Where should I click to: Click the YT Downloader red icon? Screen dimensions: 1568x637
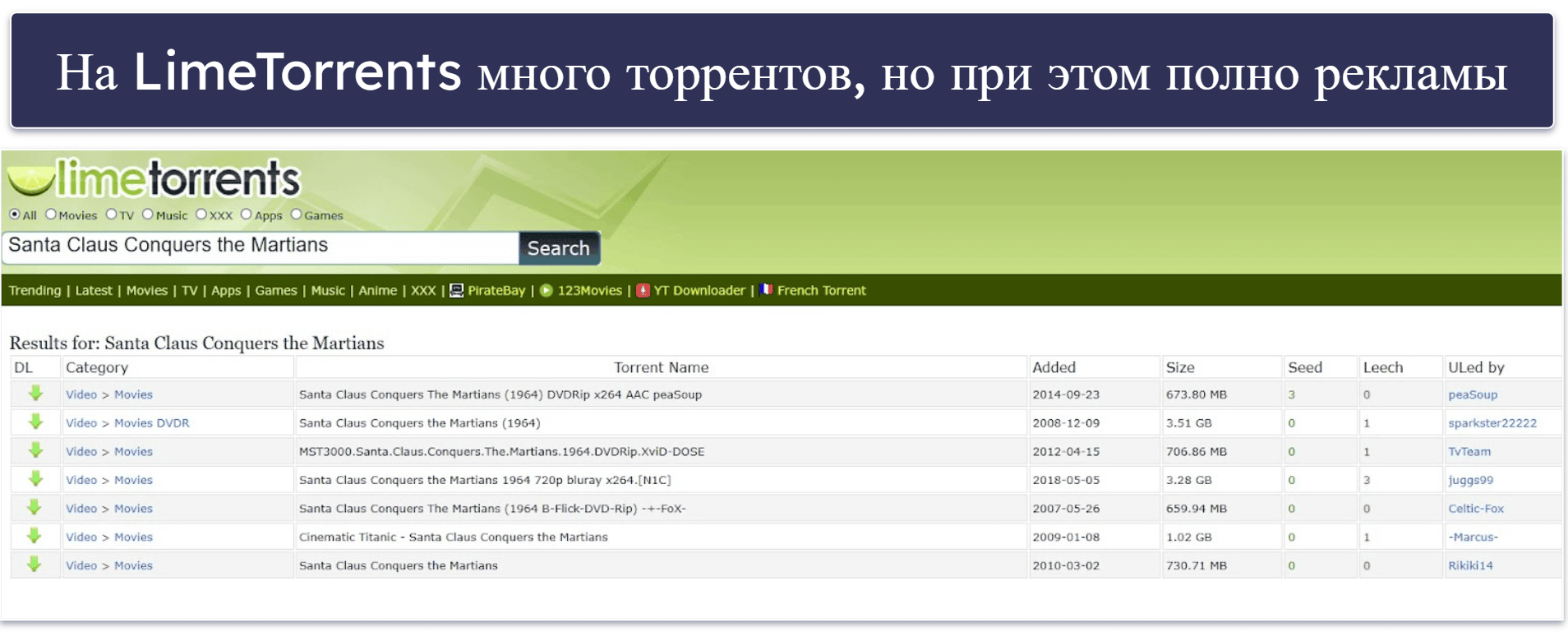643,290
